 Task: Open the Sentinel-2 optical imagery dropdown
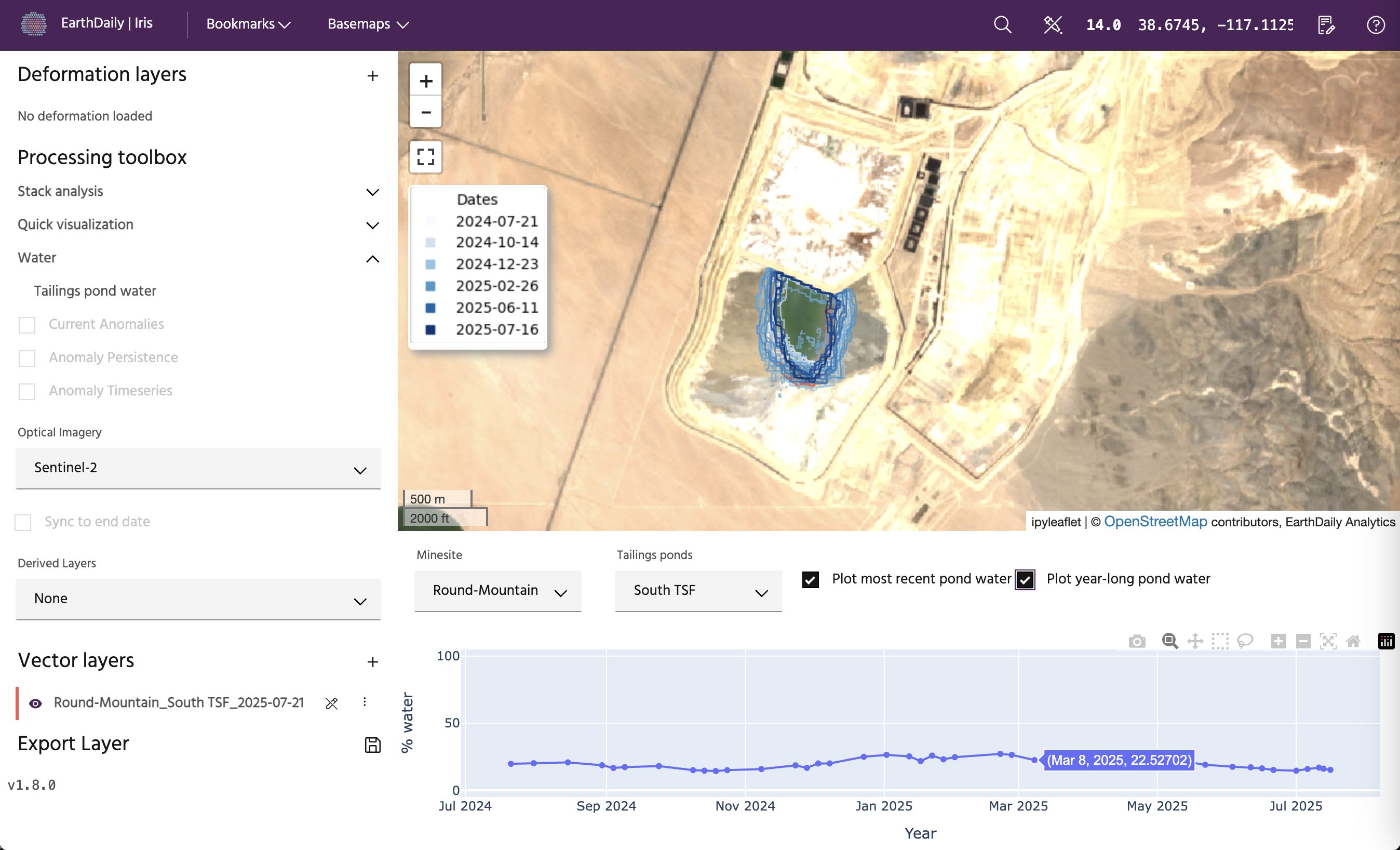tap(198, 468)
